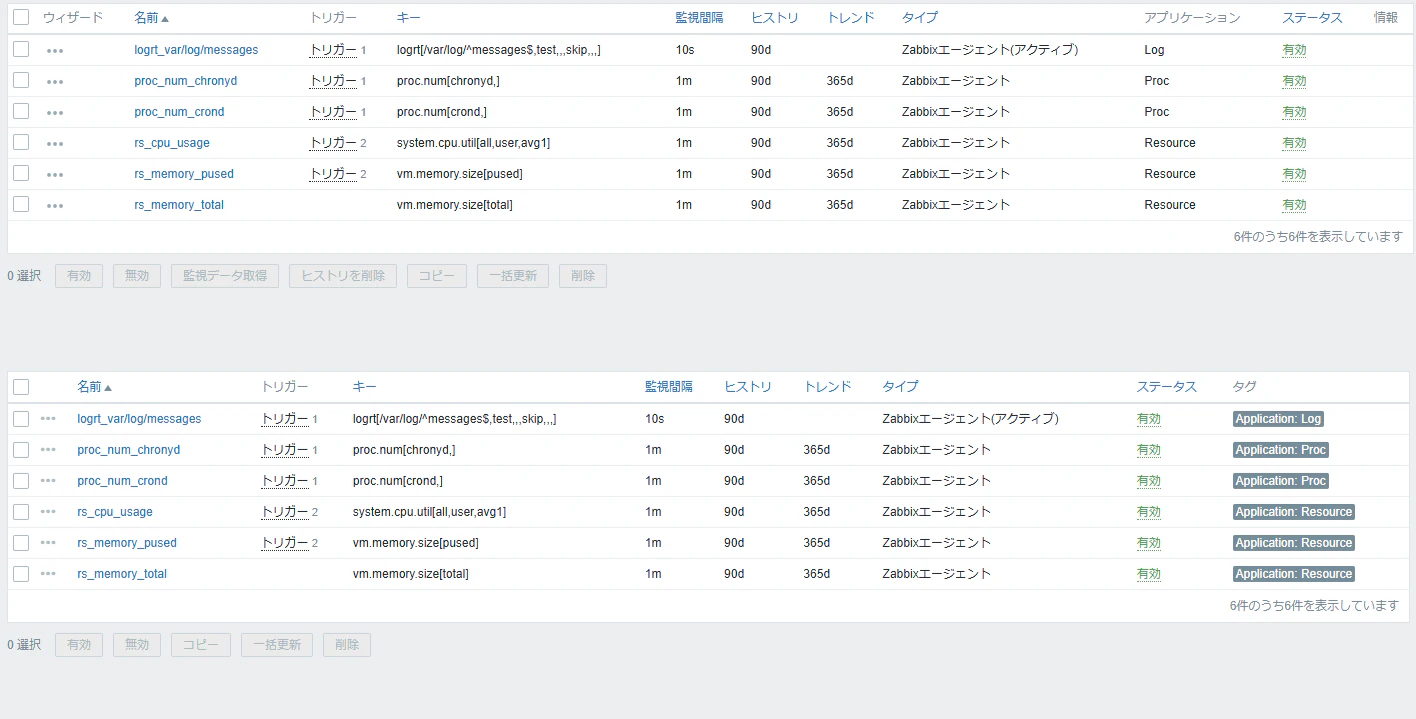The width and height of the screenshot is (1416, 719).
Task: Tick checkbox for rs_memory_total in upper table
Action: (x=21, y=204)
